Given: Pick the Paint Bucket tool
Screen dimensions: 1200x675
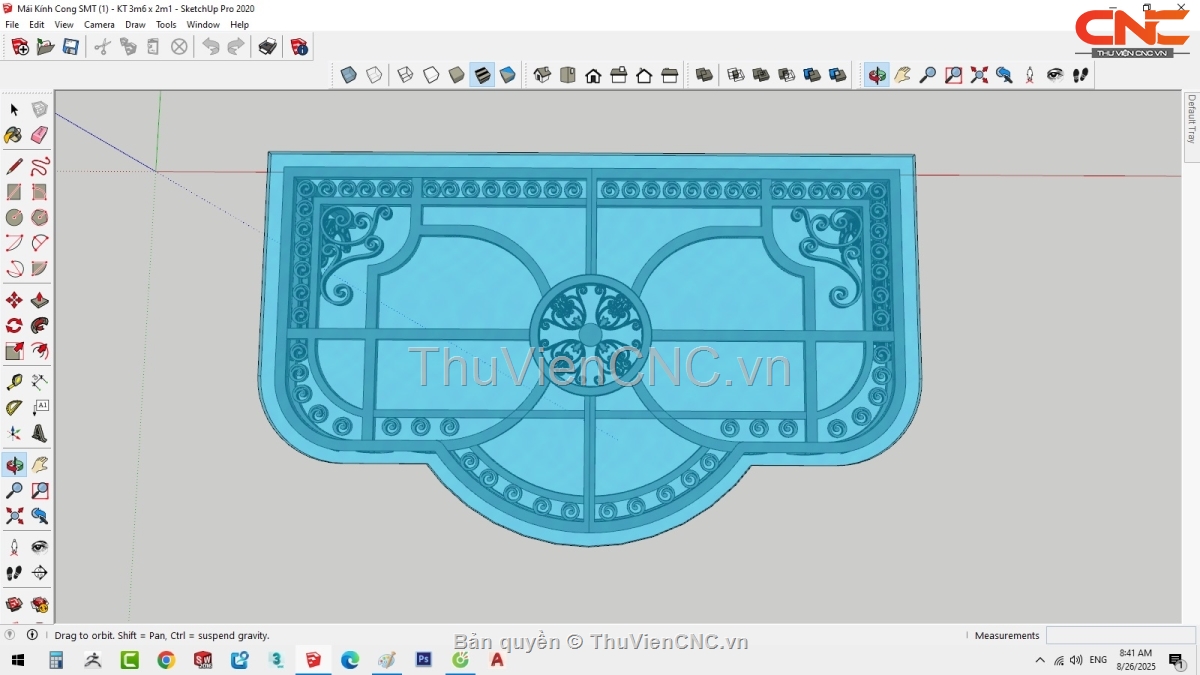Looking at the screenshot, I should pyautogui.click(x=14, y=135).
